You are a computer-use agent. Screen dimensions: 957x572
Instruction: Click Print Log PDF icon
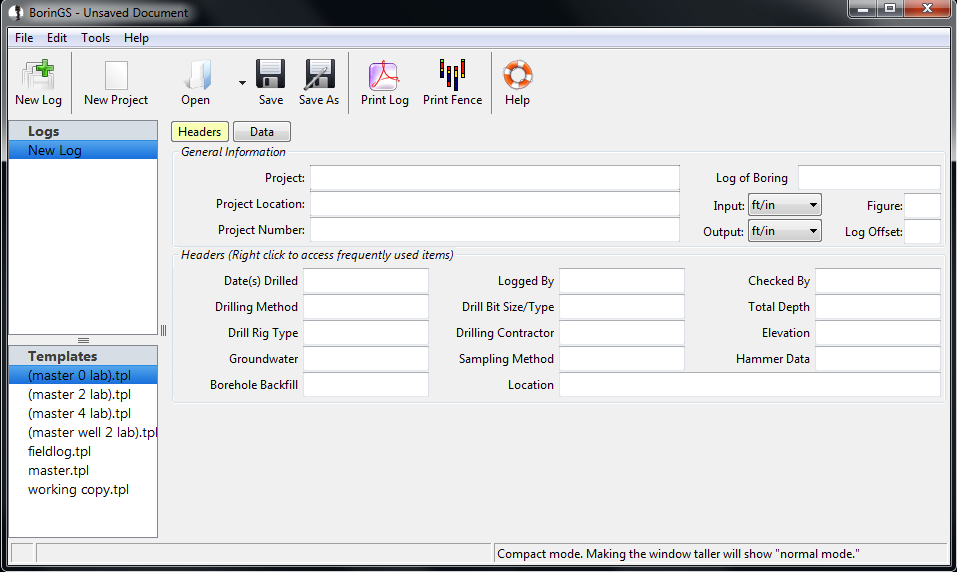[384, 76]
